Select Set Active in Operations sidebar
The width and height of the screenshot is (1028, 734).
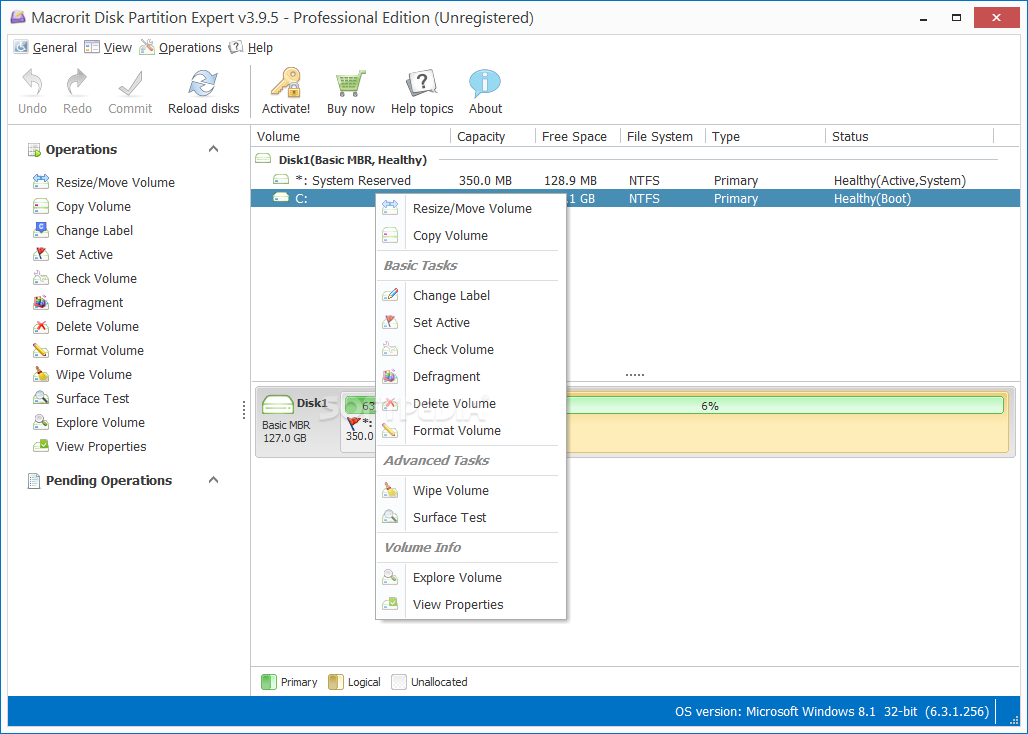72,254
